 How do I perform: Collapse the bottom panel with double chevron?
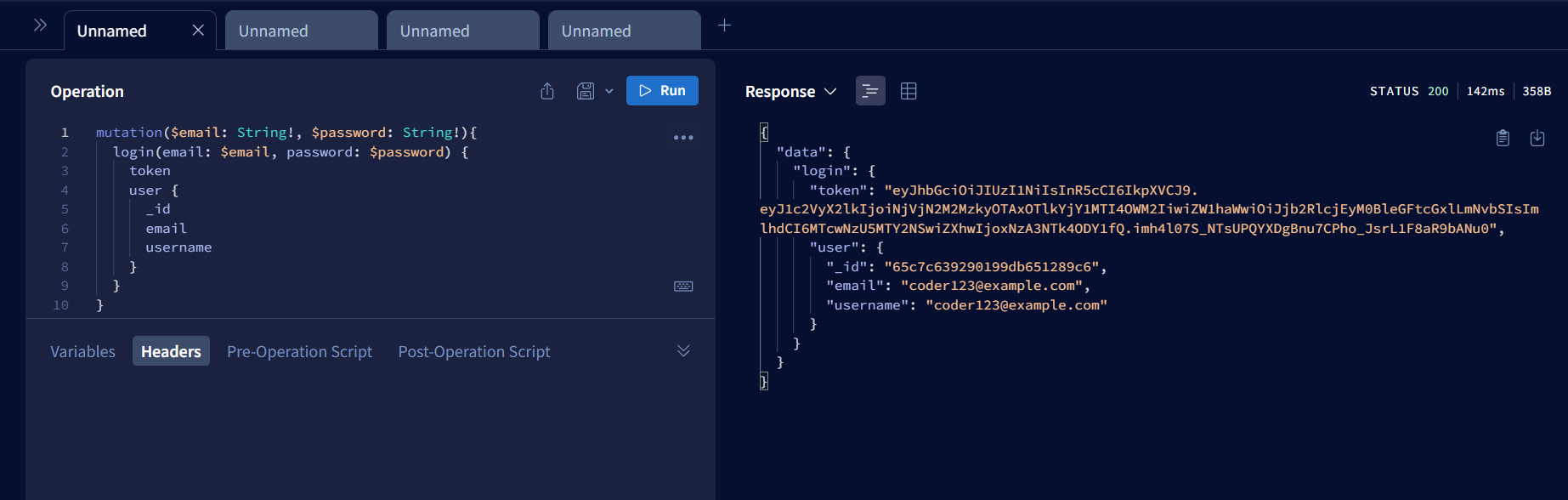683,351
